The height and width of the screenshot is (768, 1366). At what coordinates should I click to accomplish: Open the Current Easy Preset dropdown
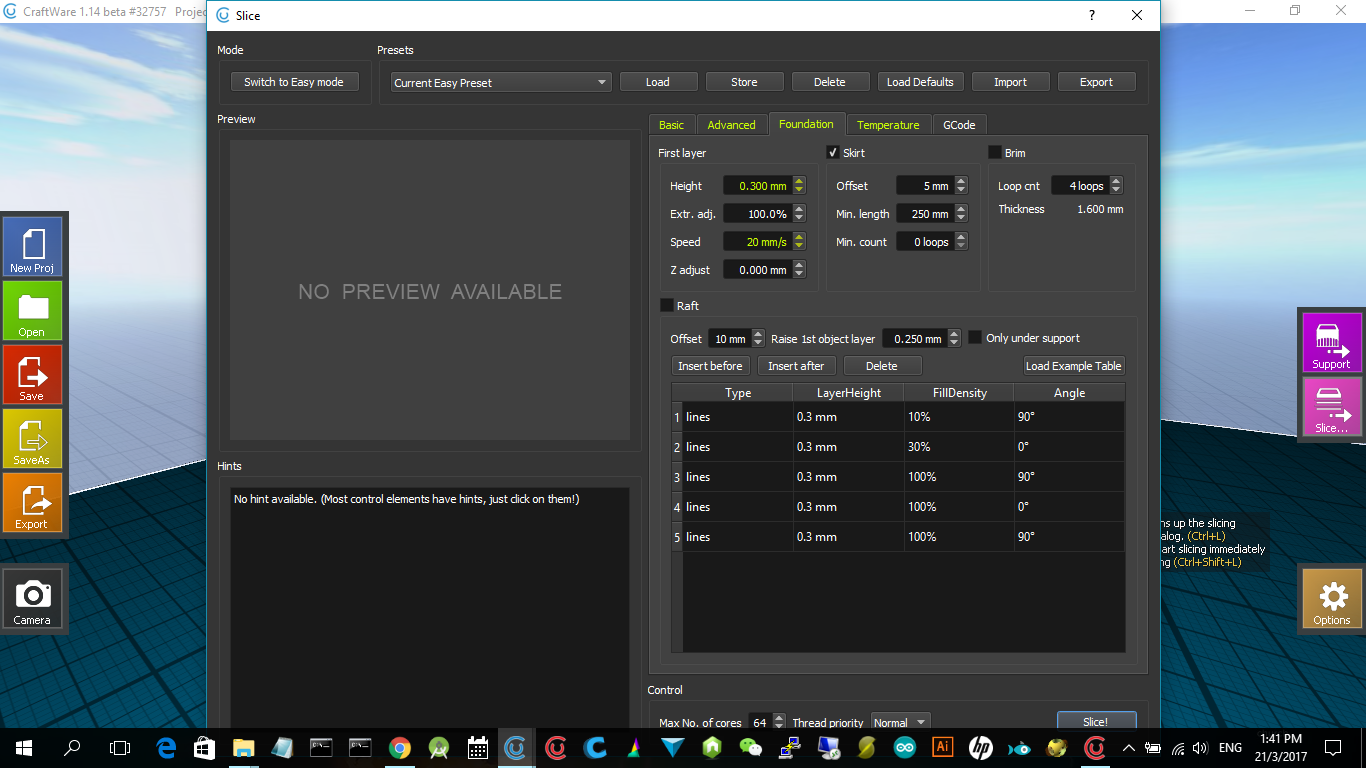501,82
